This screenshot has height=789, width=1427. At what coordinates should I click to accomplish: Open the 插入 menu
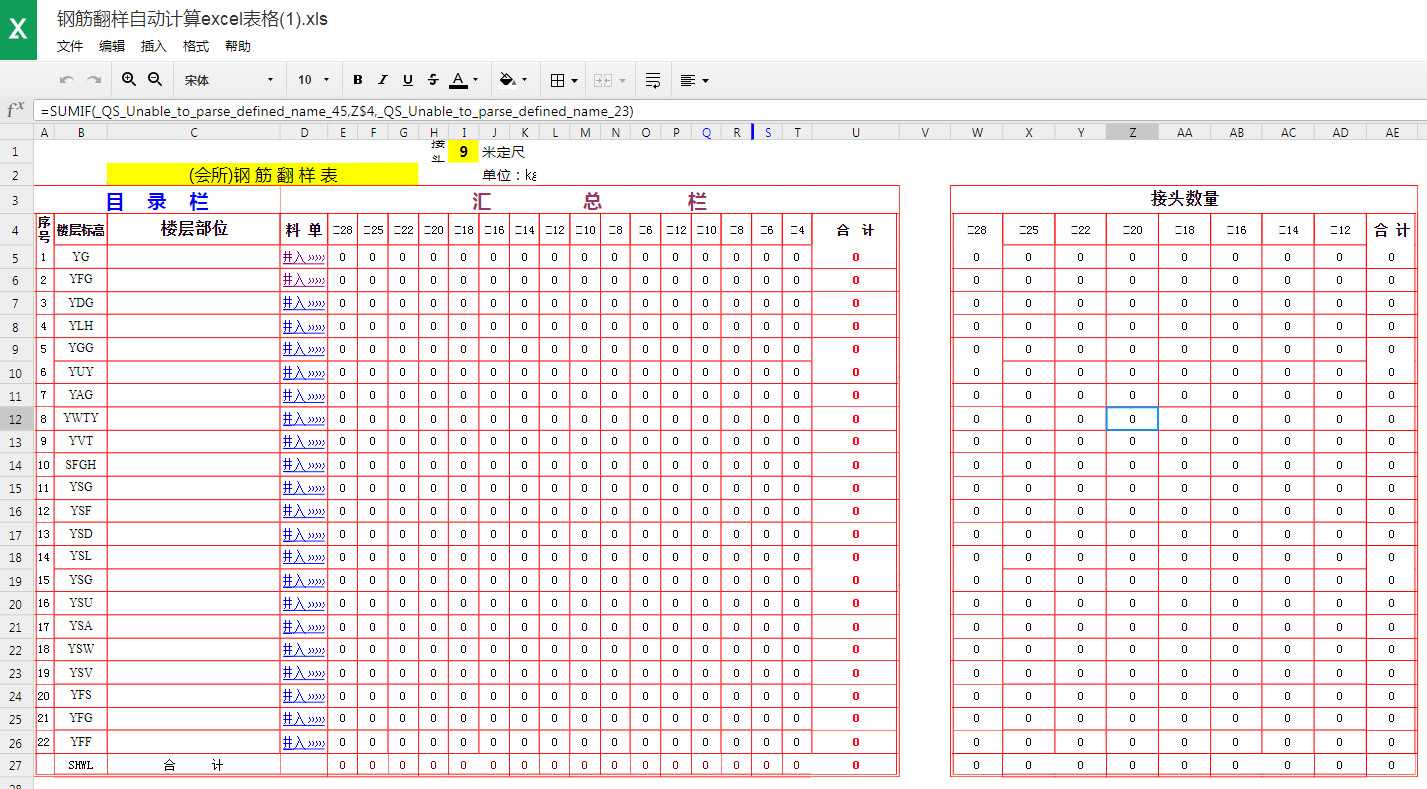pos(154,46)
